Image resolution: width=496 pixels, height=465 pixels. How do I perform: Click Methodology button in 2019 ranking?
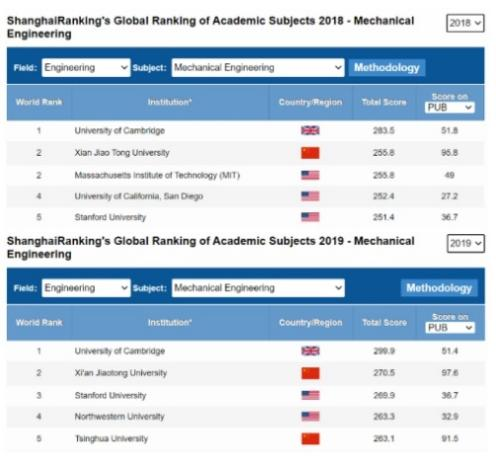pos(439,288)
